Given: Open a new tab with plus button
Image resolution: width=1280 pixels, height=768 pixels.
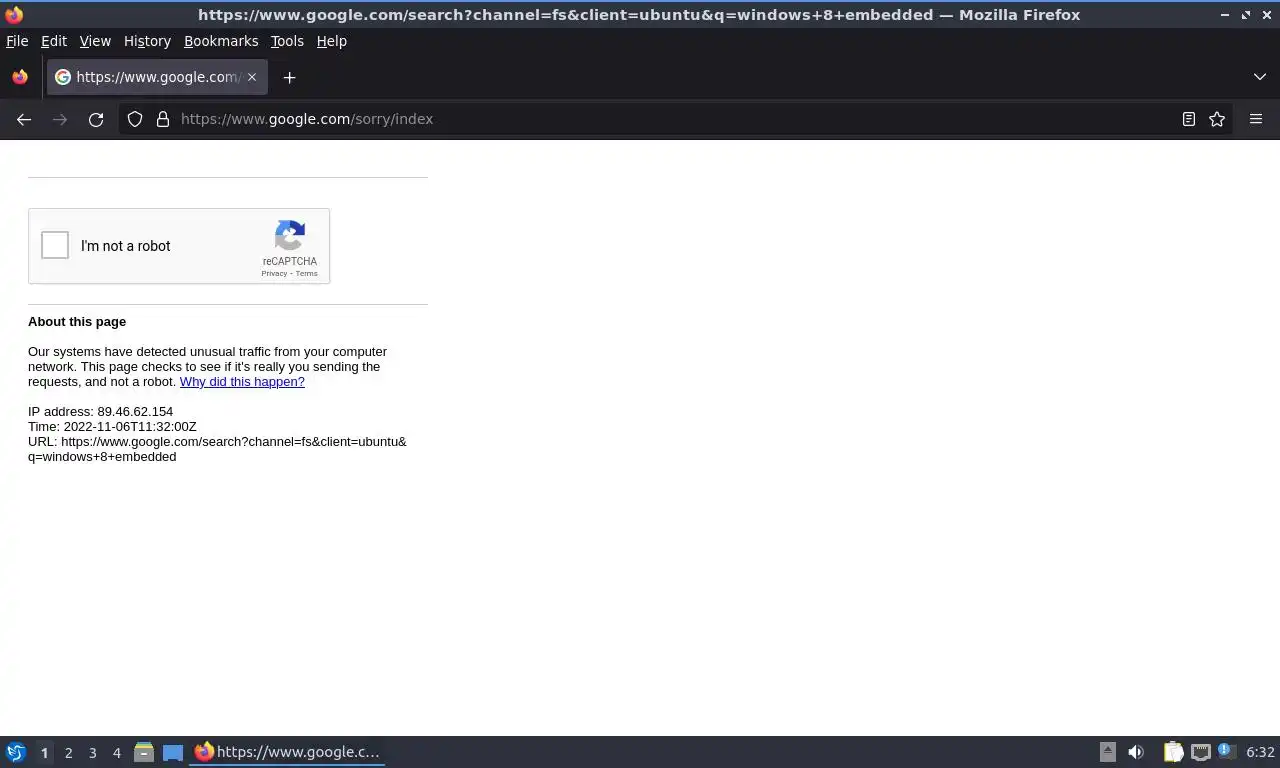Looking at the screenshot, I should click(x=289, y=77).
